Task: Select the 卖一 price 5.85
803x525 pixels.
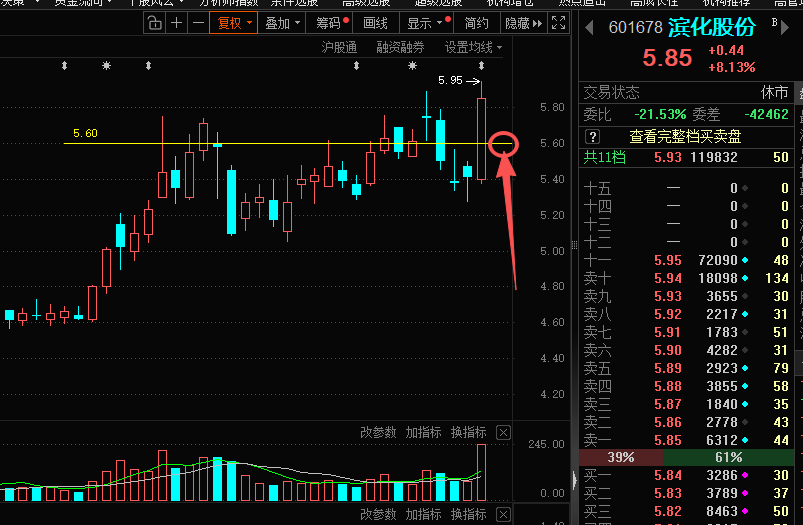Action: 668,440
